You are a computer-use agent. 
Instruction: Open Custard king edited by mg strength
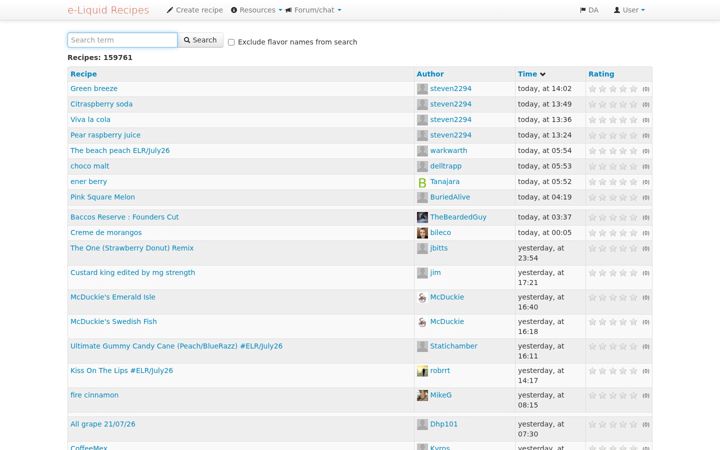pyautogui.click(x=133, y=273)
